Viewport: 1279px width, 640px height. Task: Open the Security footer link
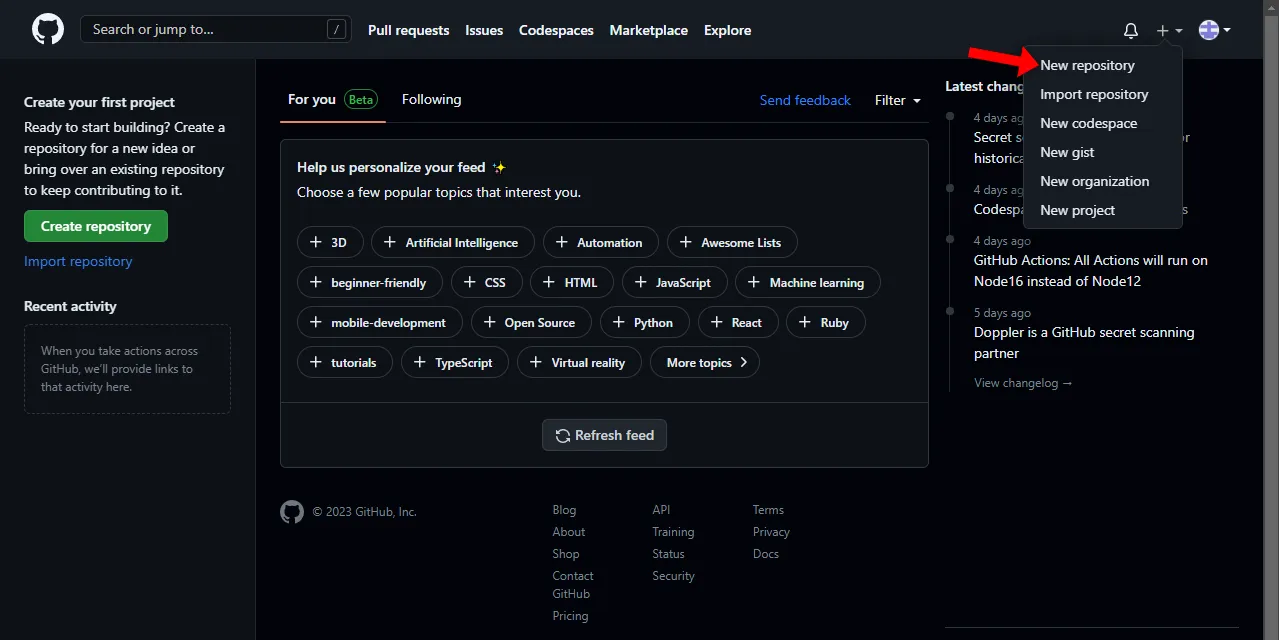click(x=674, y=576)
